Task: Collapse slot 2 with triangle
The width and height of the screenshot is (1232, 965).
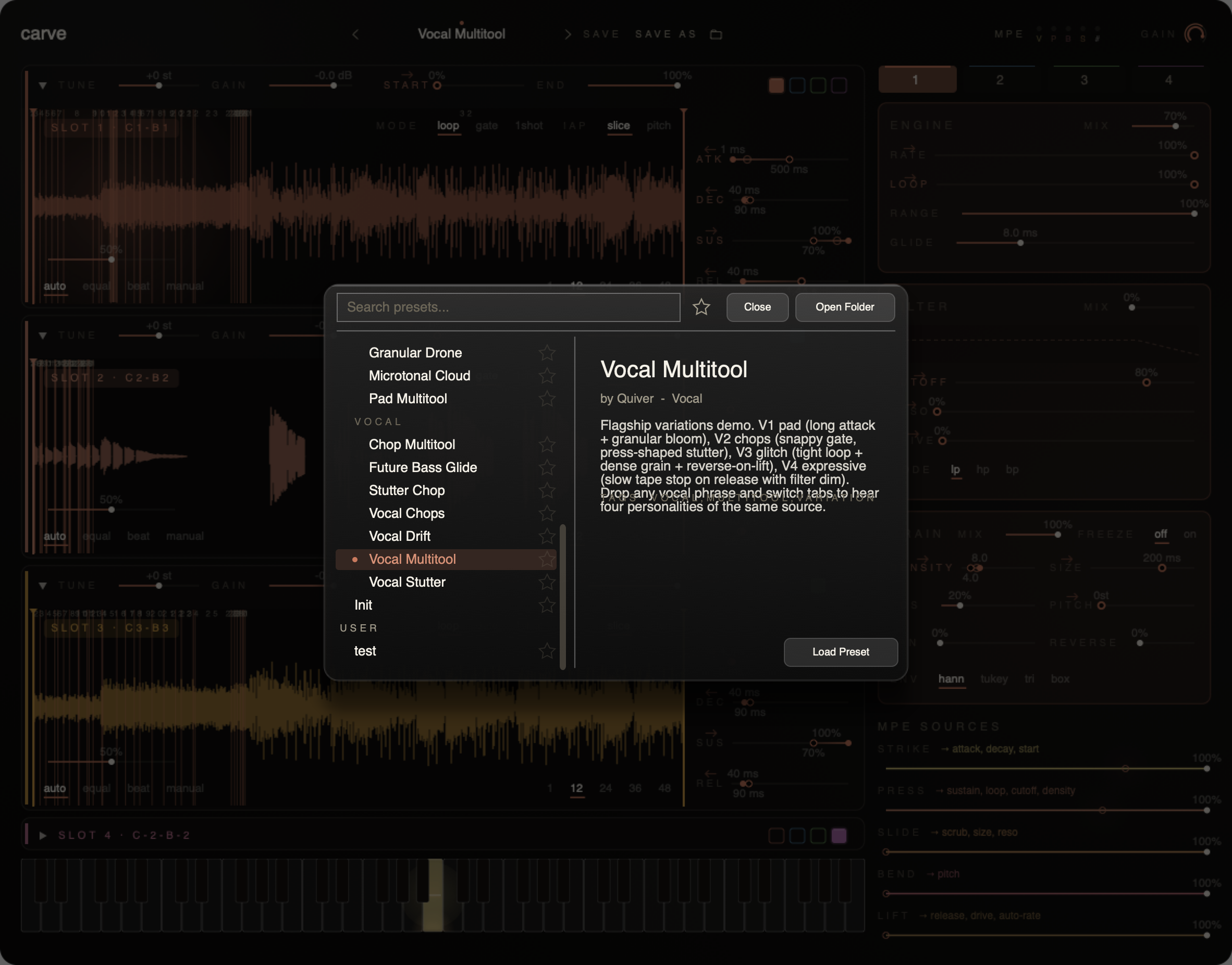Action: click(42, 335)
